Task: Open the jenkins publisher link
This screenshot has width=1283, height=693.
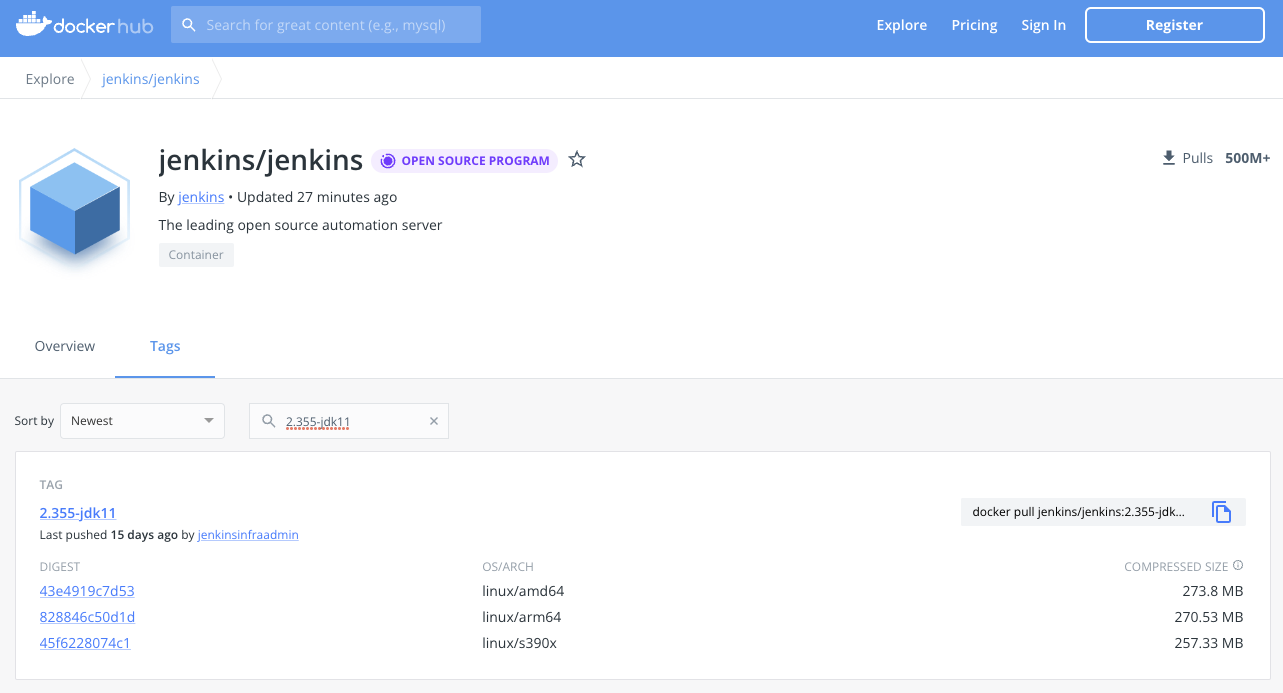Action: pyautogui.click(x=201, y=197)
